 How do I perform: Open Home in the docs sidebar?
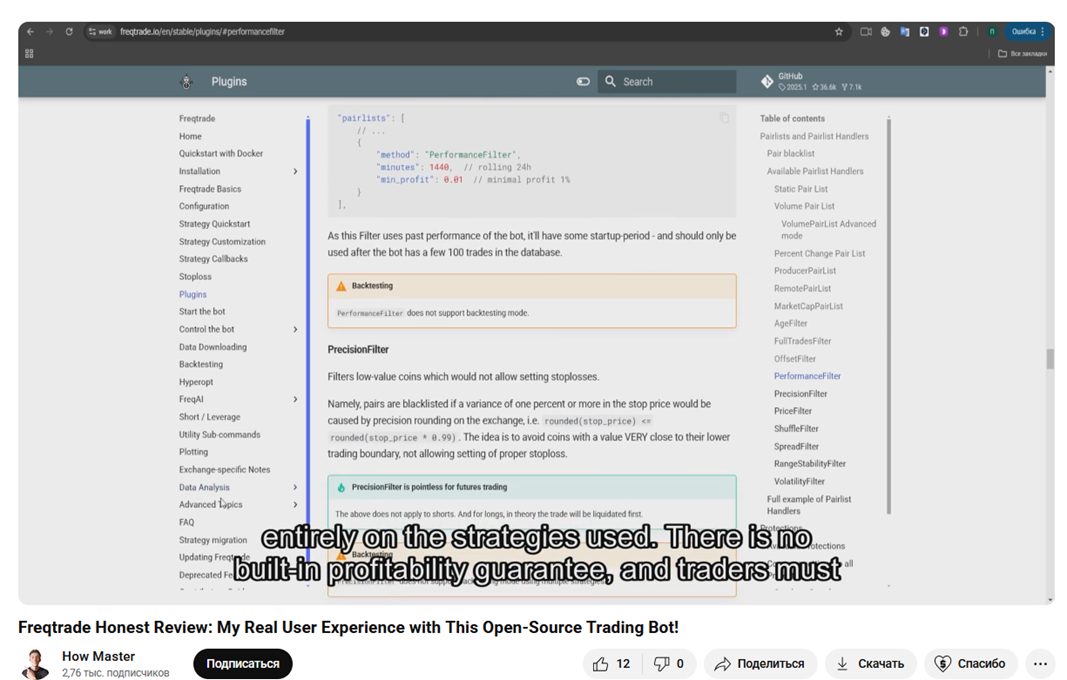(x=190, y=136)
